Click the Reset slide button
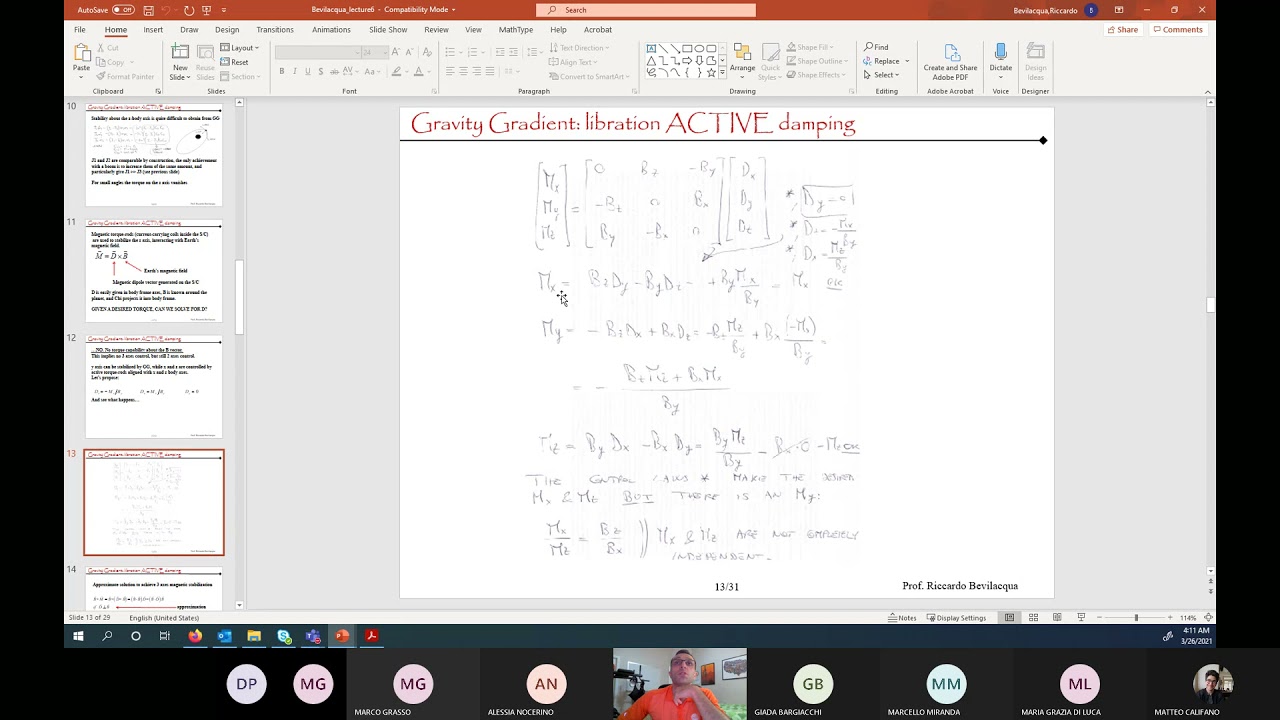 235,62
